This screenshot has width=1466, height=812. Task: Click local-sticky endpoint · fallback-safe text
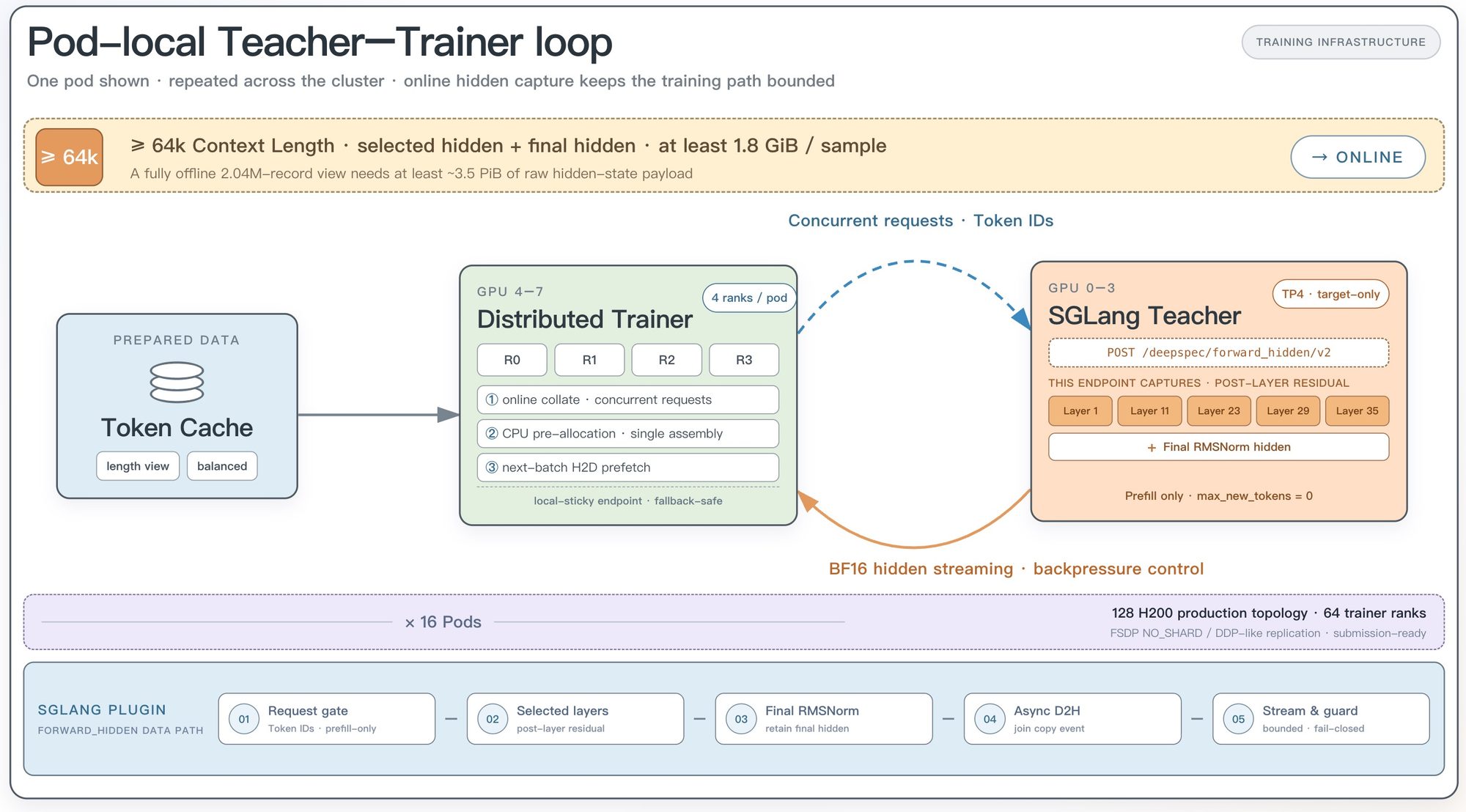point(628,501)
